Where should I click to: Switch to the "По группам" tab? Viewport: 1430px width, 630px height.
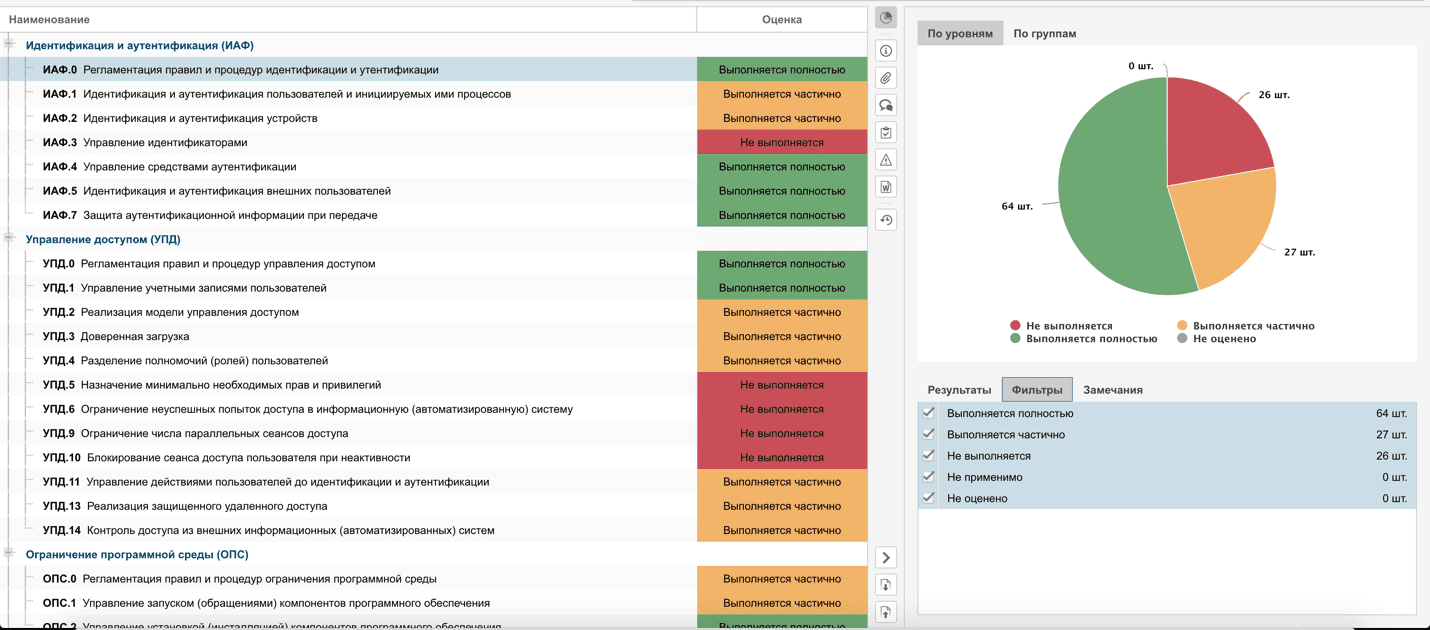tap(1044, 33)
